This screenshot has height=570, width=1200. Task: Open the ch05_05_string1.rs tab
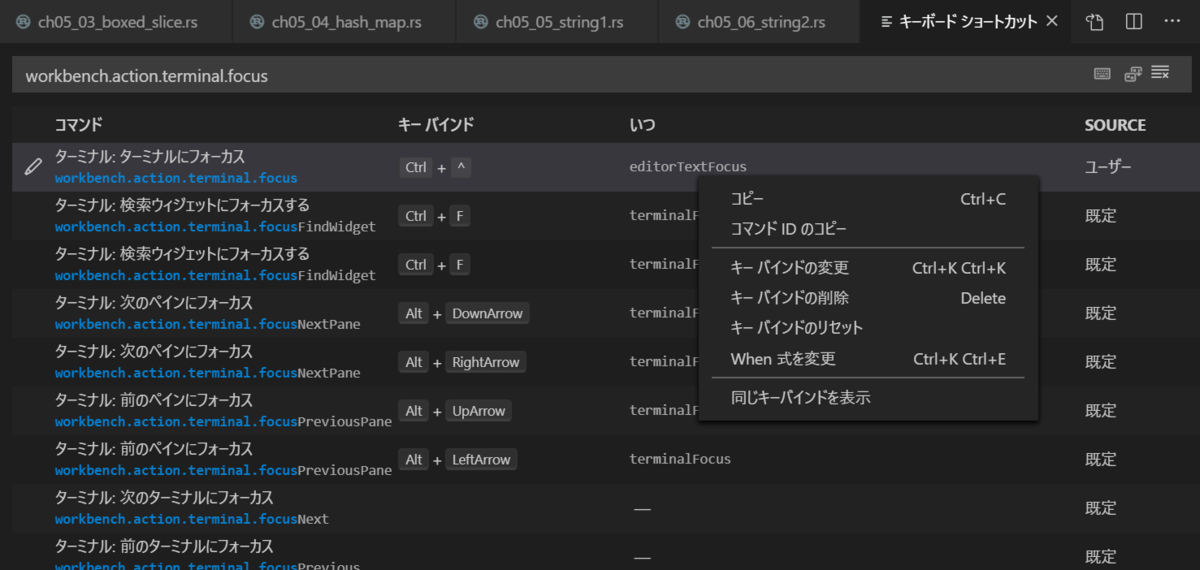pyautogui.click(x=557, y=22)
